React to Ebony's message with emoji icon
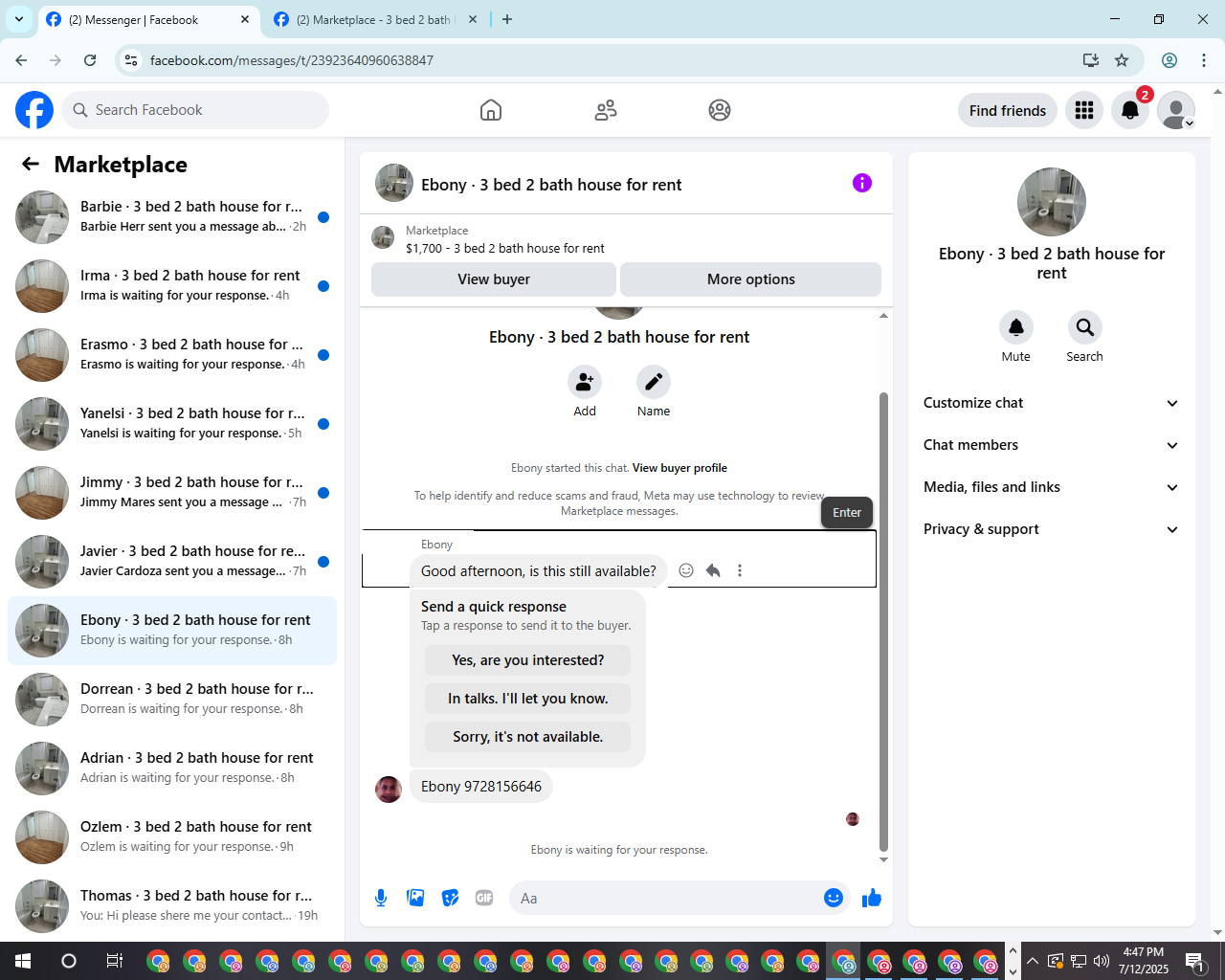Viewport: 1225px width, 980px height. [x=686, y=570]
